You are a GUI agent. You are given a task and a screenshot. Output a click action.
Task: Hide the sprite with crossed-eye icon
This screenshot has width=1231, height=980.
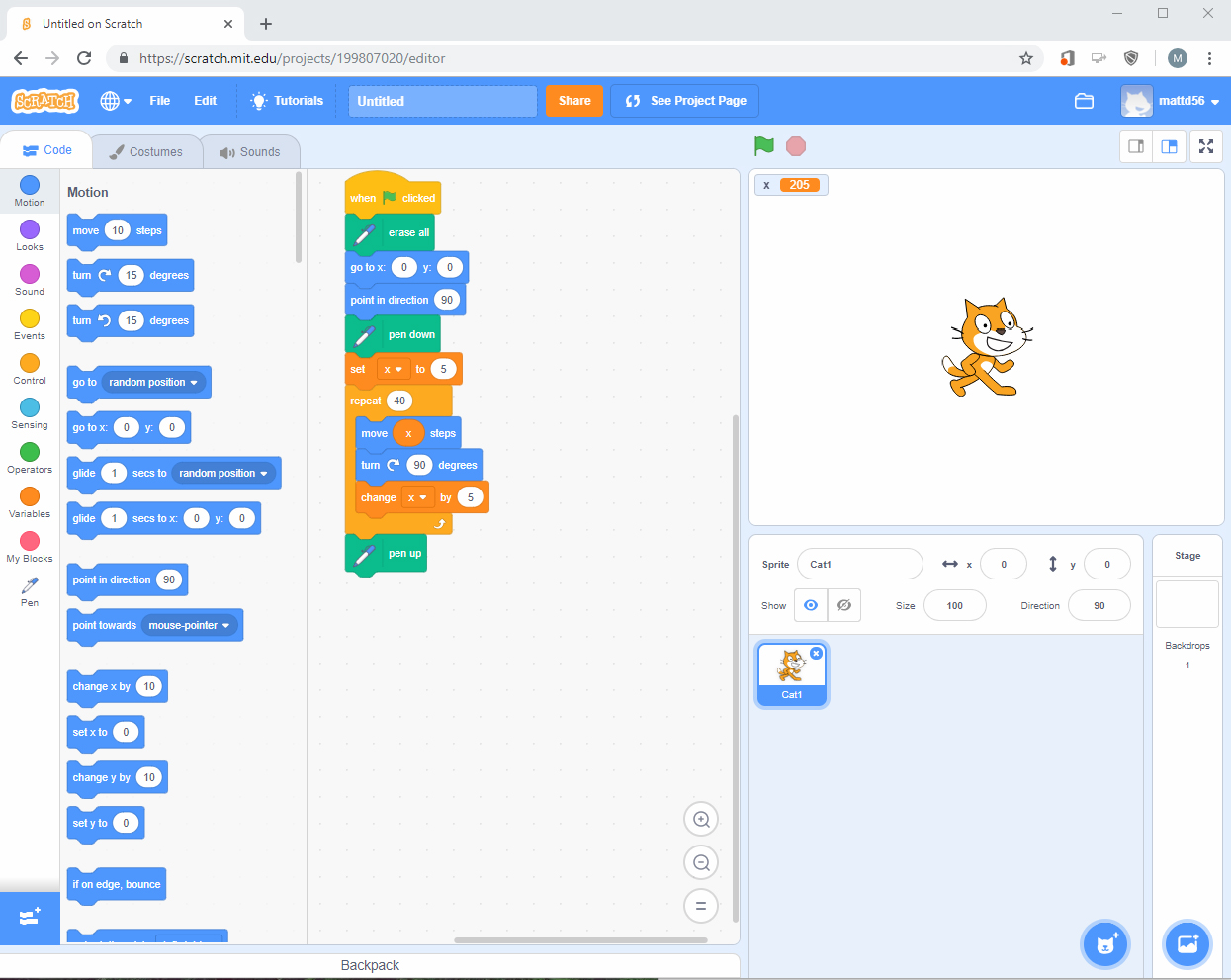point(844,605)
